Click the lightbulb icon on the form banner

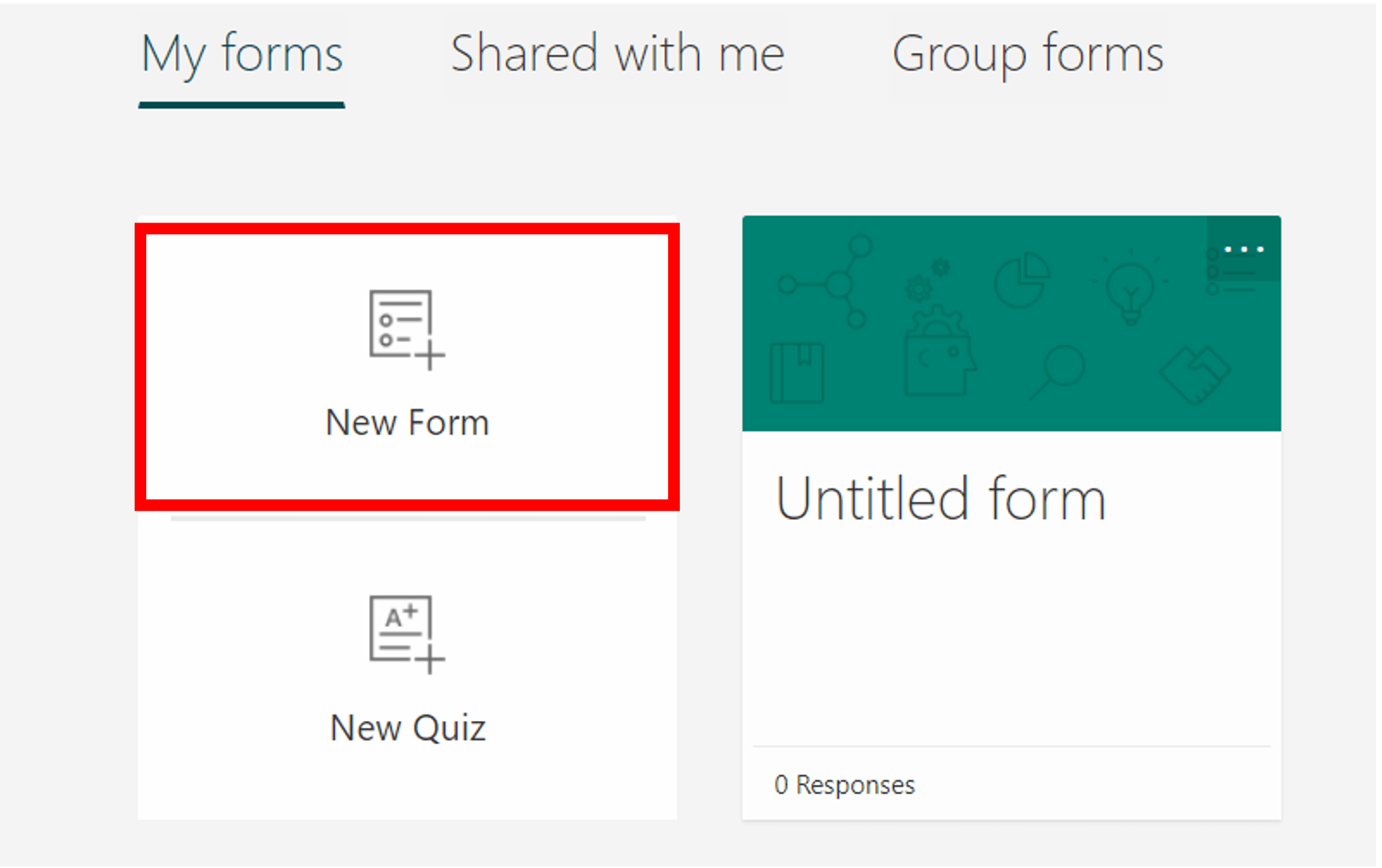pyautogui.click(x=1130, y=287)
